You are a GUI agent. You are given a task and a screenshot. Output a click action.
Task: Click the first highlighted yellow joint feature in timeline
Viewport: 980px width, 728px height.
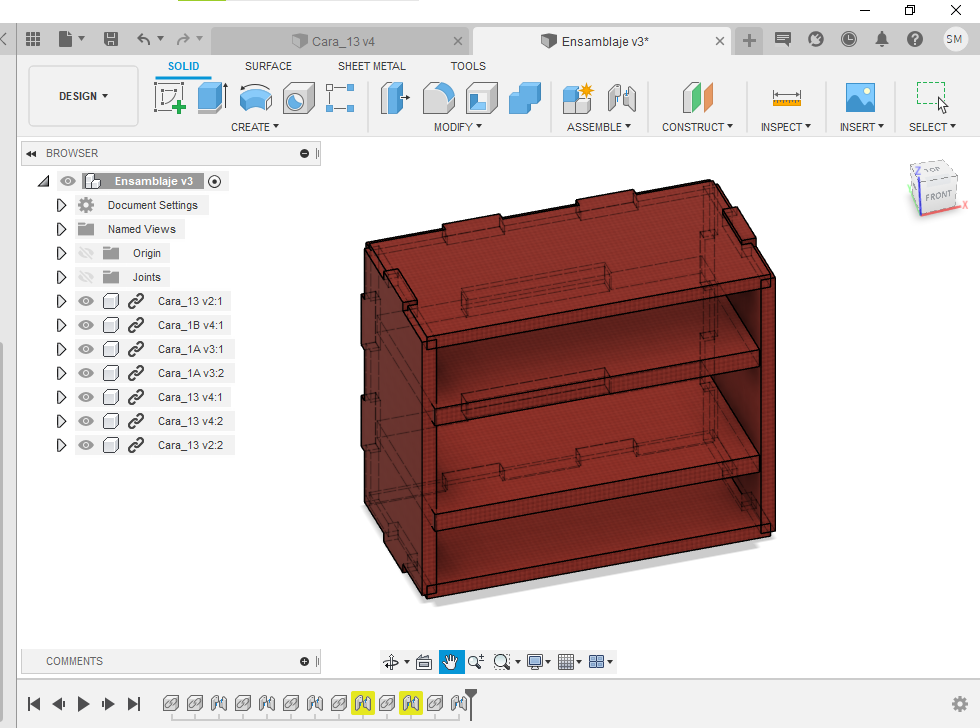click(x=363, y=704)
